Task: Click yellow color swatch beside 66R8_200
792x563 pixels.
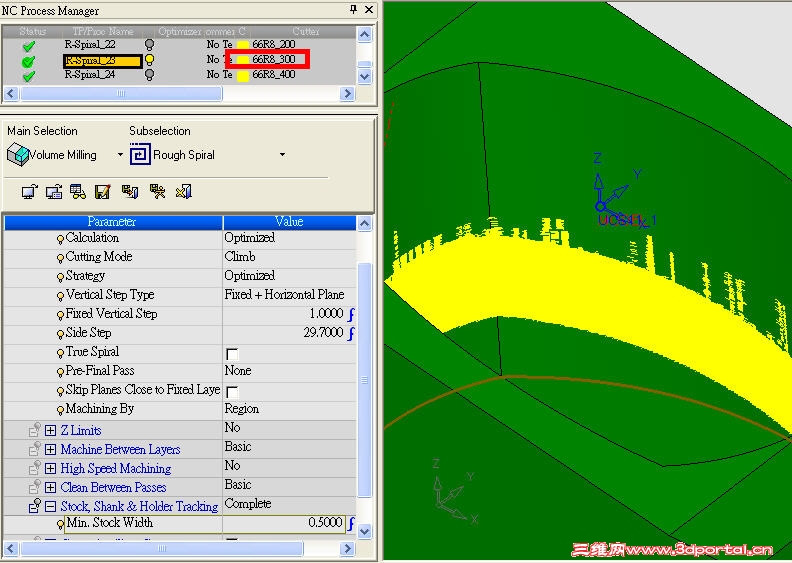Action: click(243, 45)
